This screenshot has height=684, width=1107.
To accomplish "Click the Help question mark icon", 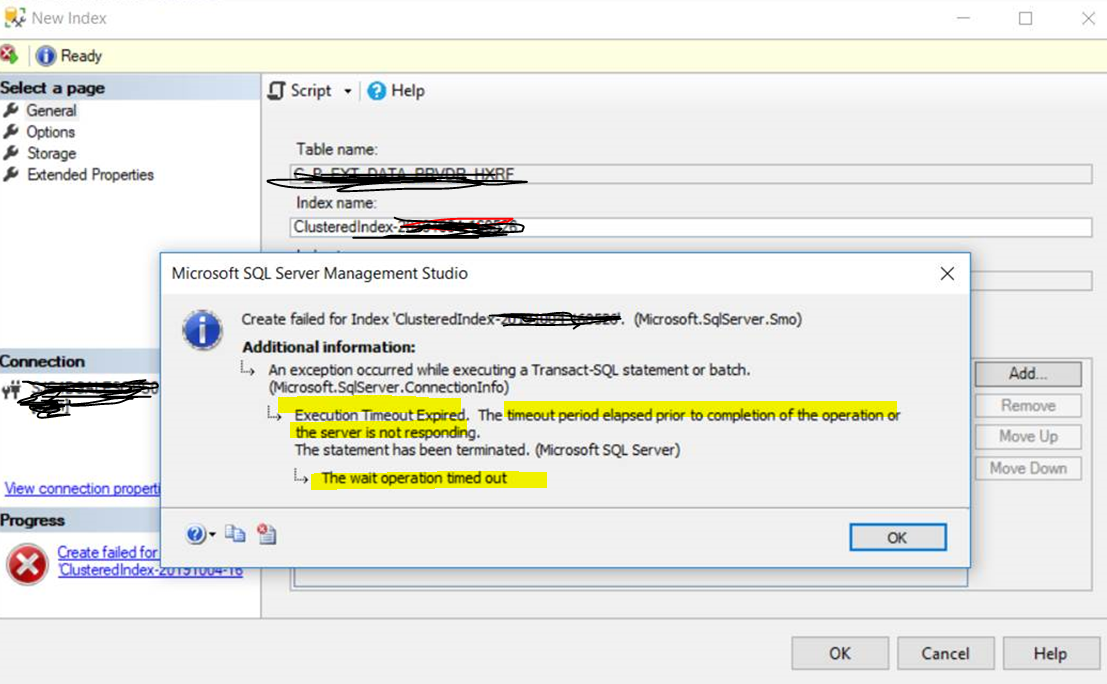I will (377, 91).
